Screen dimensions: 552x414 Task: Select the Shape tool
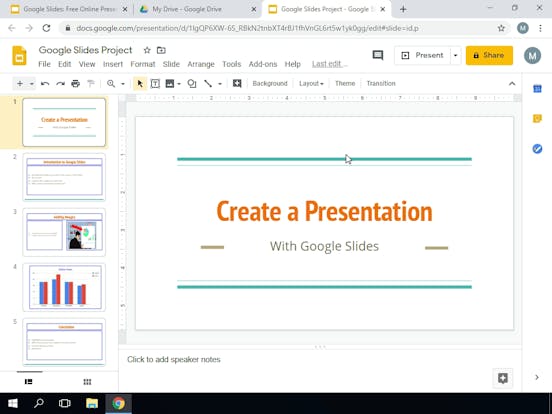click(192, 83)
